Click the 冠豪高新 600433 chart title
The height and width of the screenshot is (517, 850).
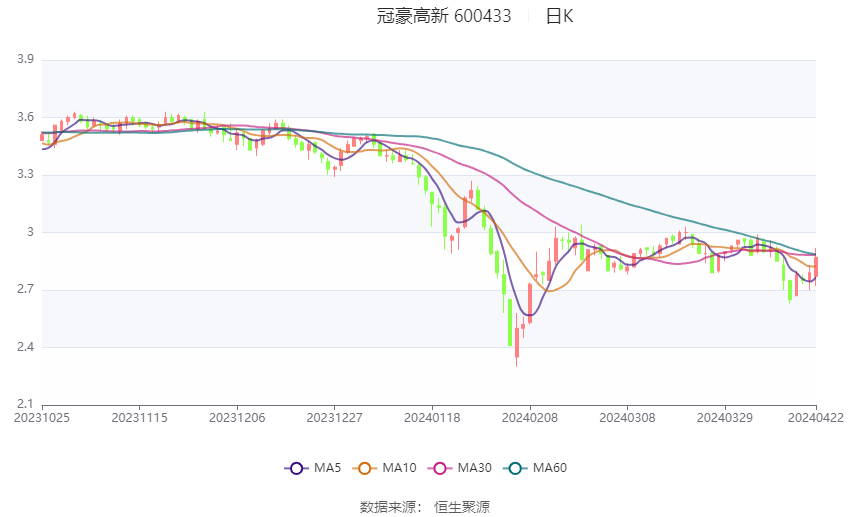click(444, 16)
